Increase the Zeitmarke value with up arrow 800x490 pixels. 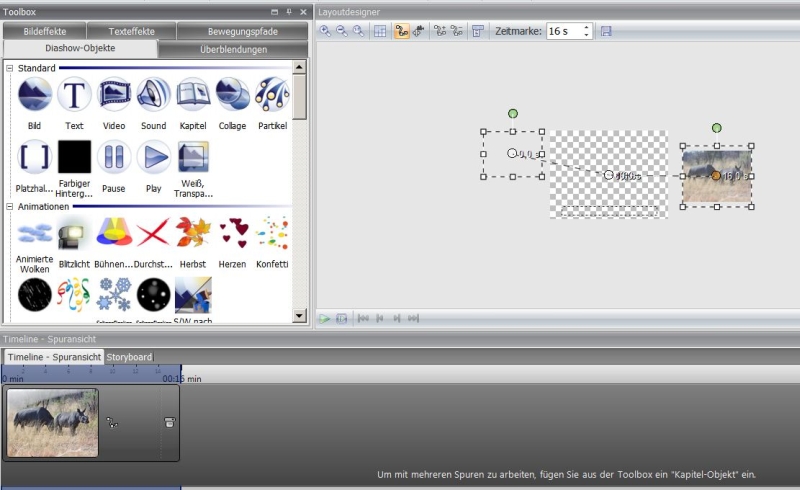(587, 27)
